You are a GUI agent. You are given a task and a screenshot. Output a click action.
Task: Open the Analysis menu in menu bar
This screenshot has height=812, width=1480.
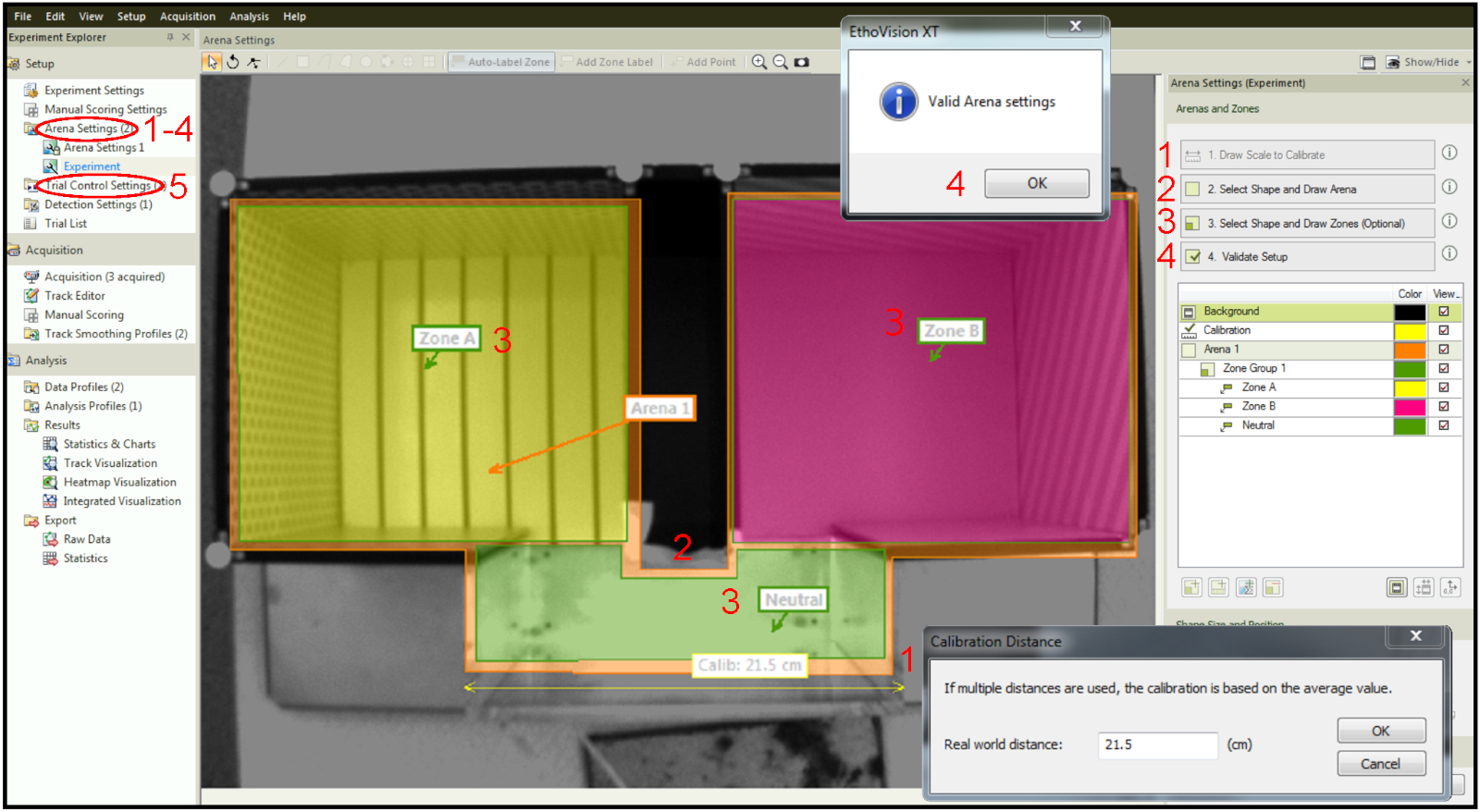point(250,17)
